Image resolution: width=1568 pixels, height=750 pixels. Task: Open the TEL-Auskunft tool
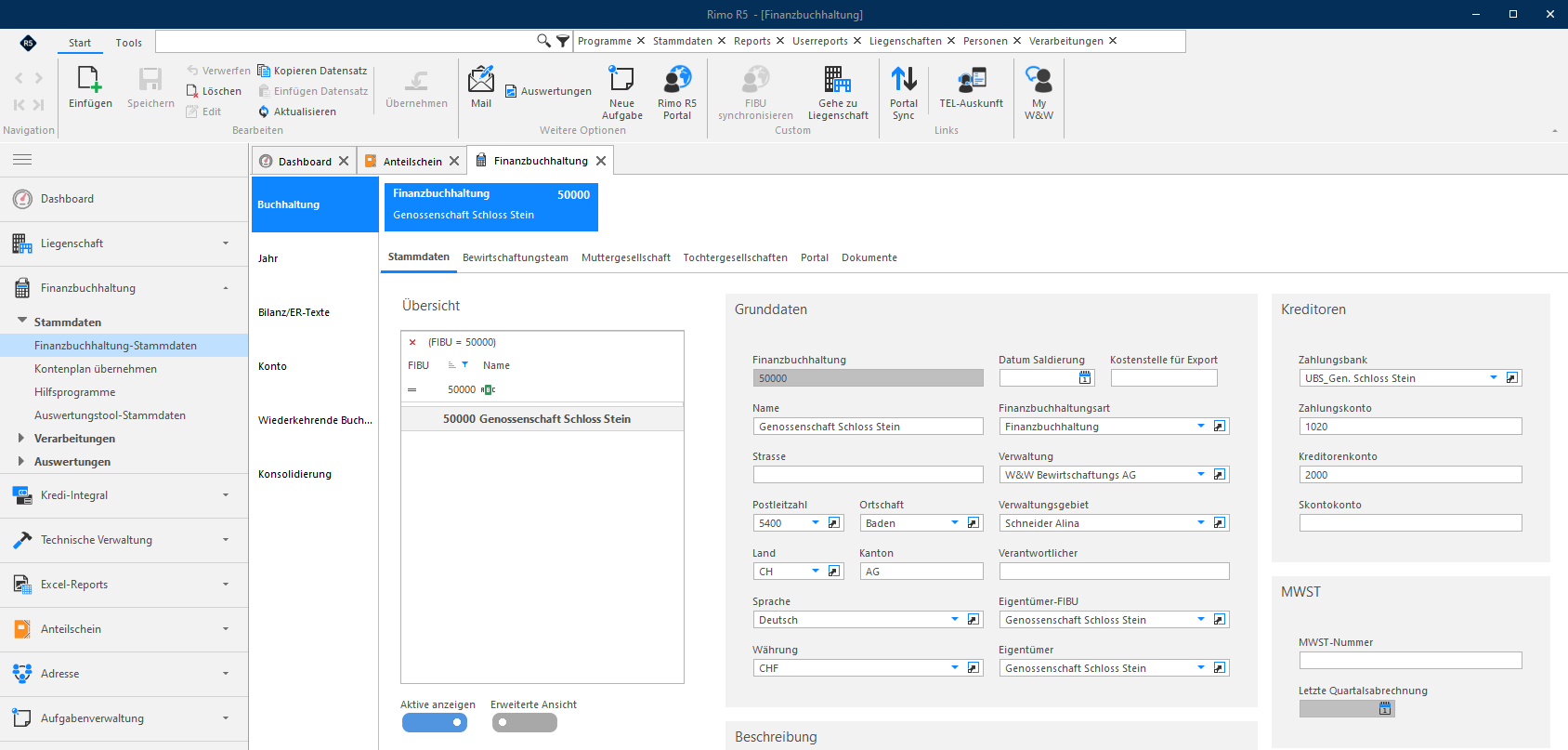[971, 88]
